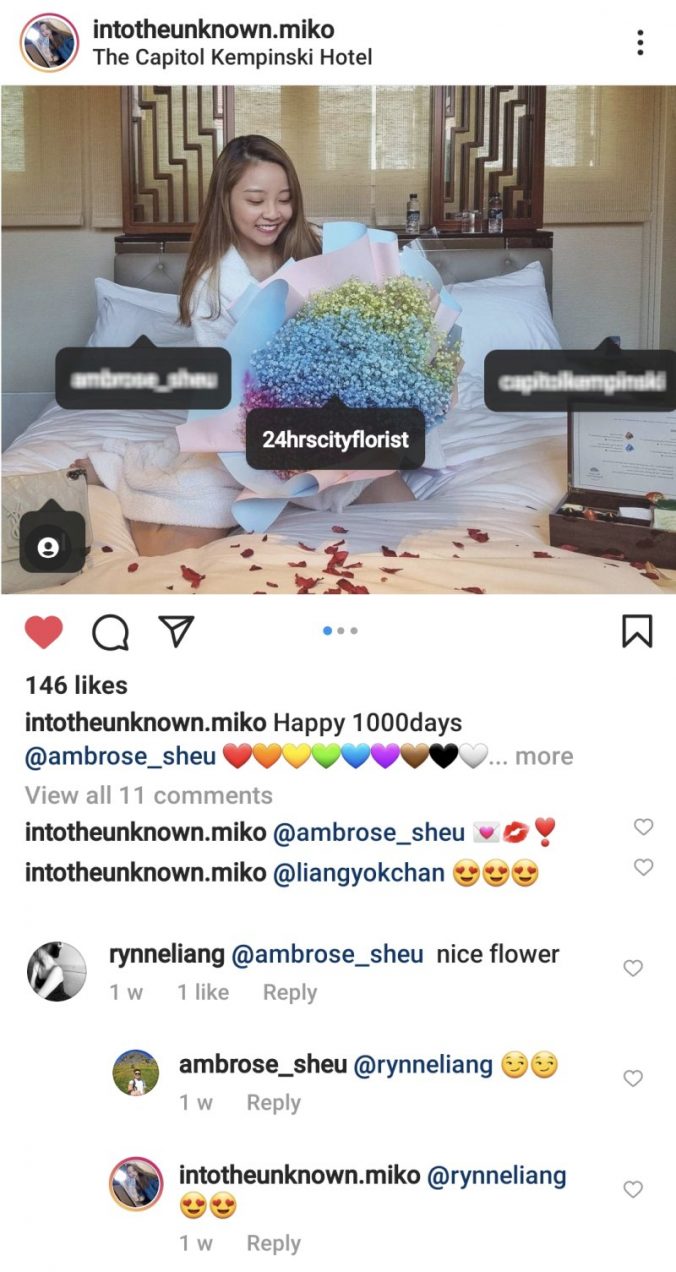Like ambrose_sheu's reply comment
This screenshot has height=1272, width=676.
coord(632,1078)
